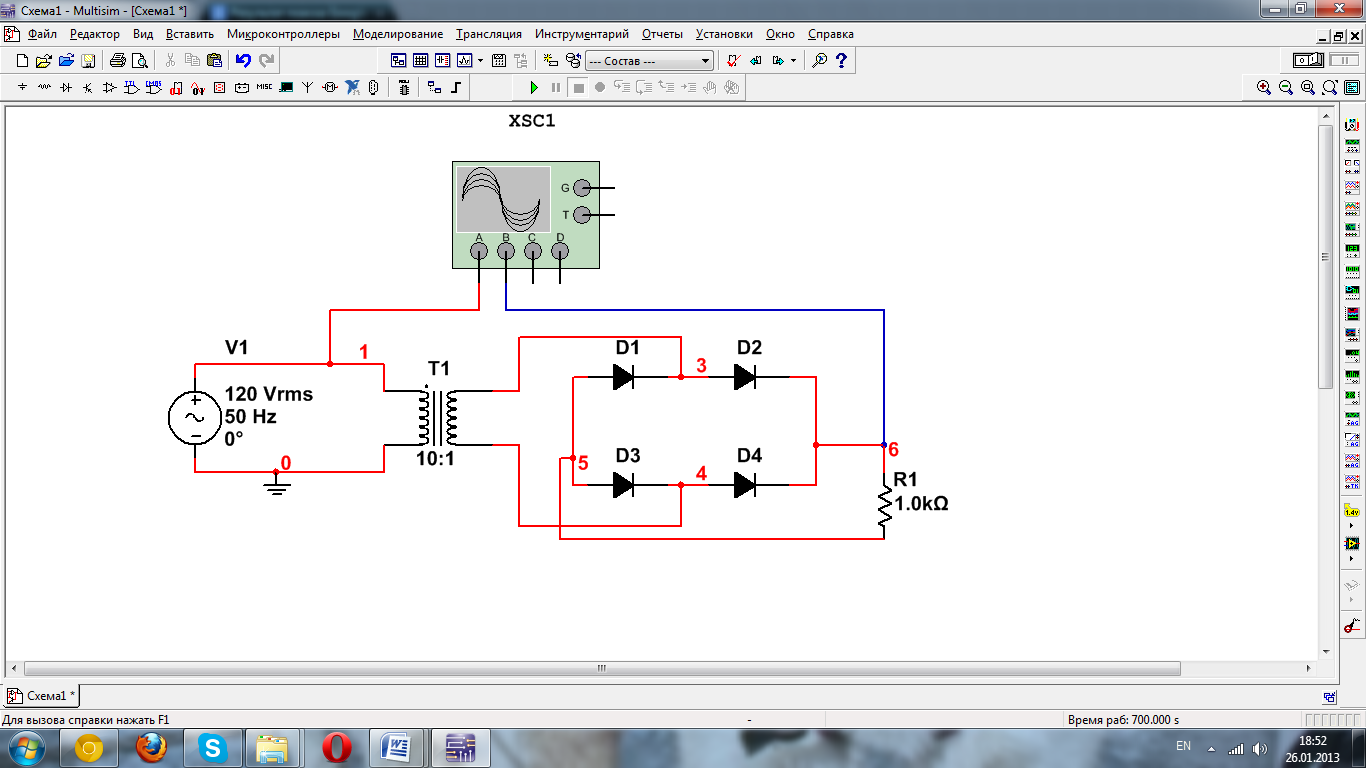Open the spreadsheet view icon
The height and width of the screenshot is (768, 1366).
click(x=420, y=60)
